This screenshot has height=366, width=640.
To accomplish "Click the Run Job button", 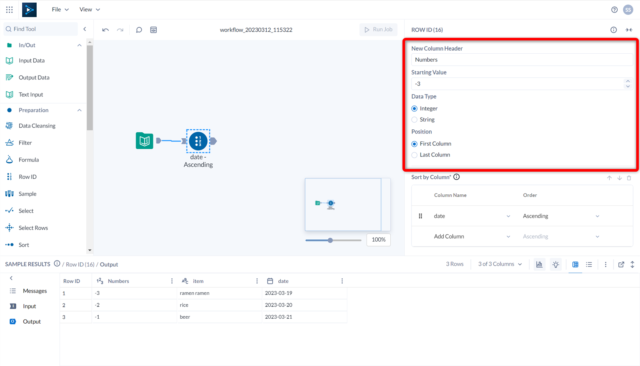I will click(x=378, y=29).
